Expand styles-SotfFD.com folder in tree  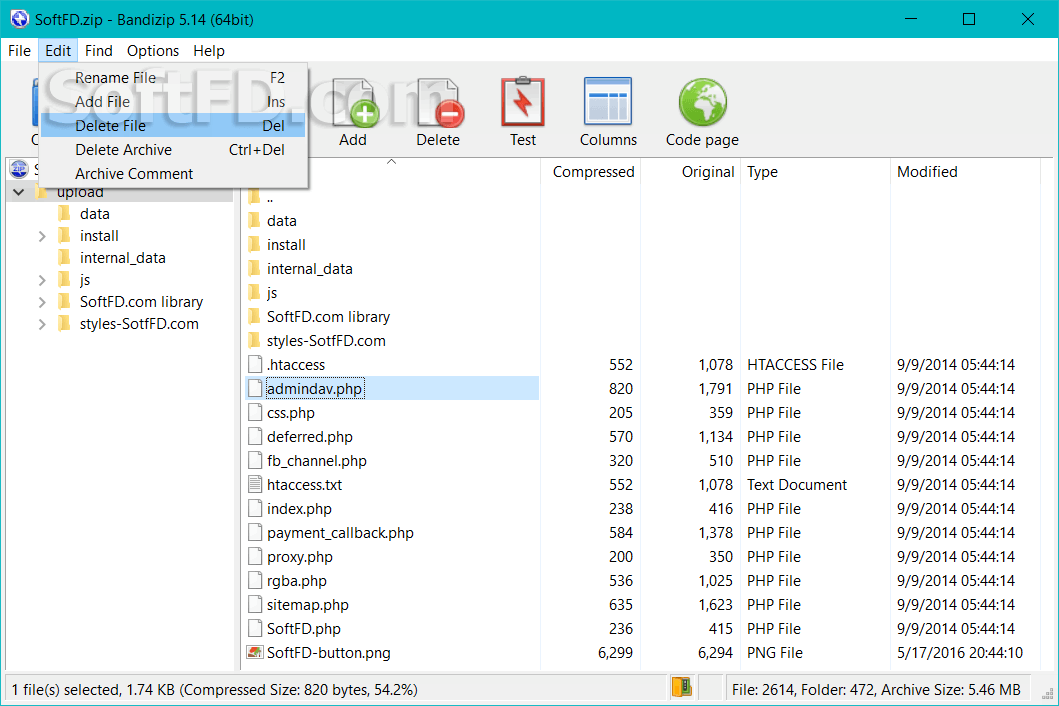pos(42,324)
